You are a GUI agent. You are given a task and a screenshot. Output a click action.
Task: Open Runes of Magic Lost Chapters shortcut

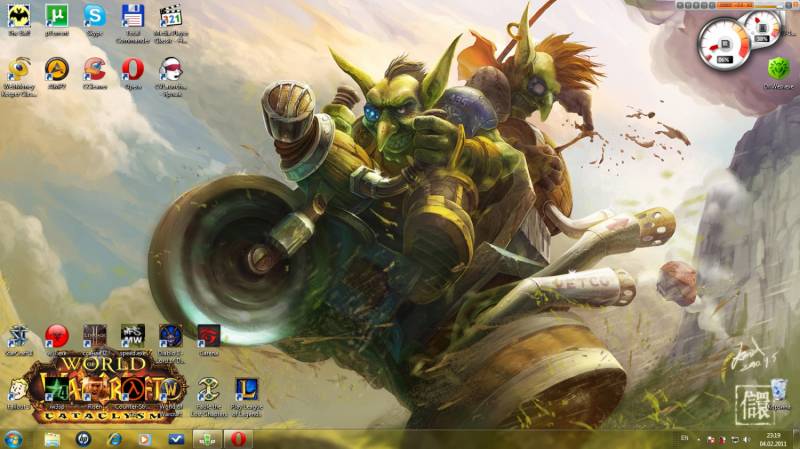click(209, 397)
